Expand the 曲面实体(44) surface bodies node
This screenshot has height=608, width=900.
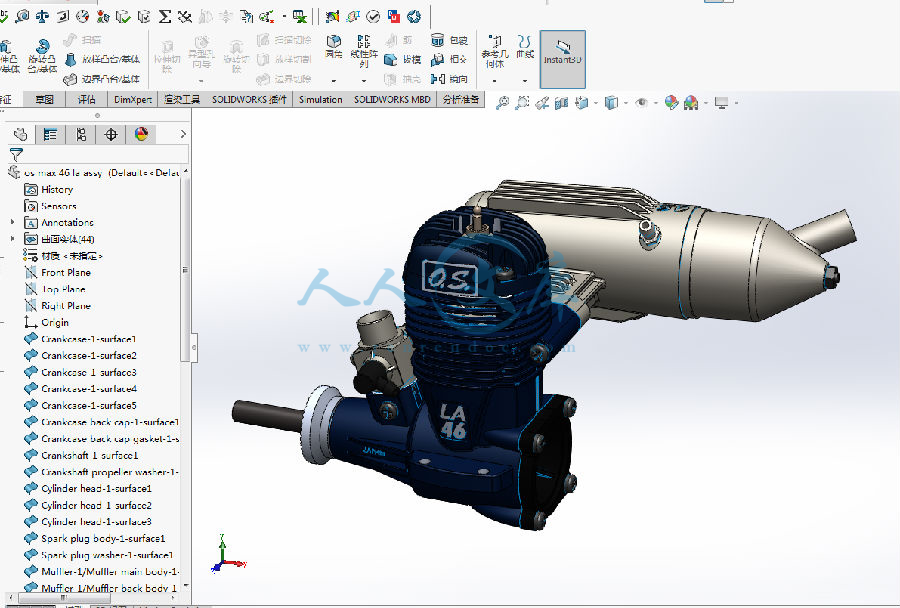(13, 239)
